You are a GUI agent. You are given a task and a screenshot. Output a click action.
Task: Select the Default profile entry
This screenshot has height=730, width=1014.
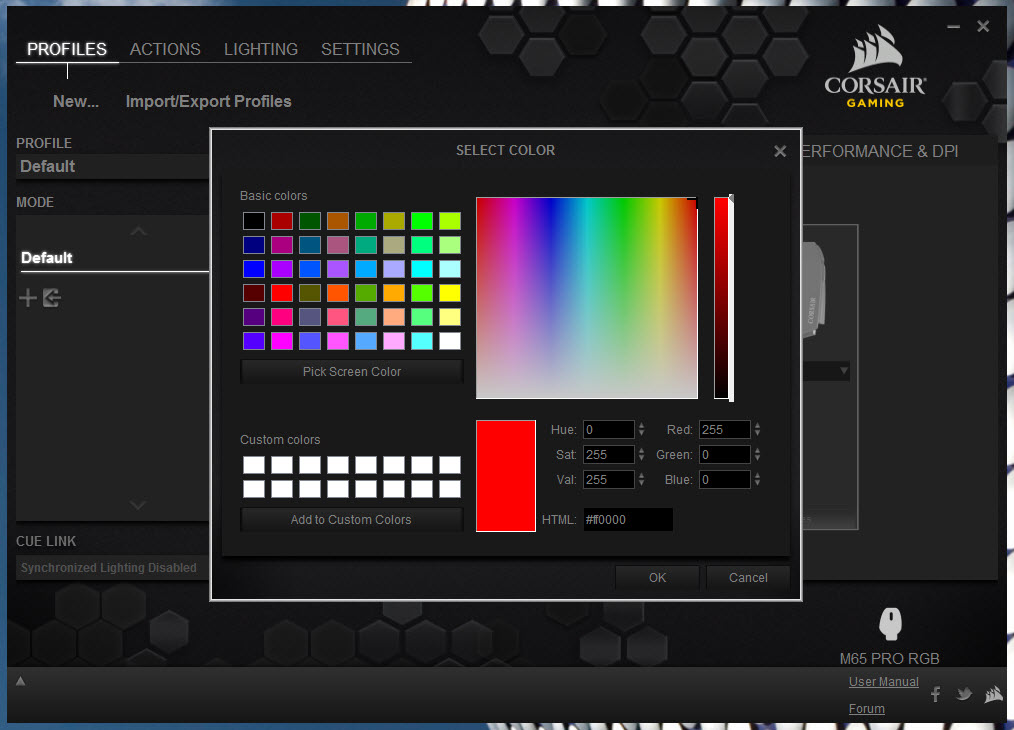(x=113, y=166)
